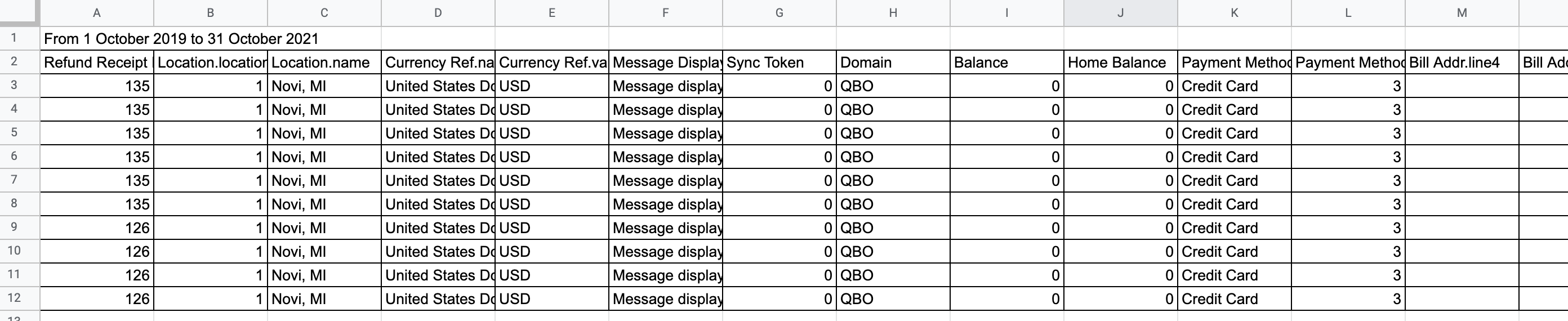Image resolution: width=1568 pixels, height=321 pixels.
Task: Click USD cell in row 12
Action: (x=552, y=299)
